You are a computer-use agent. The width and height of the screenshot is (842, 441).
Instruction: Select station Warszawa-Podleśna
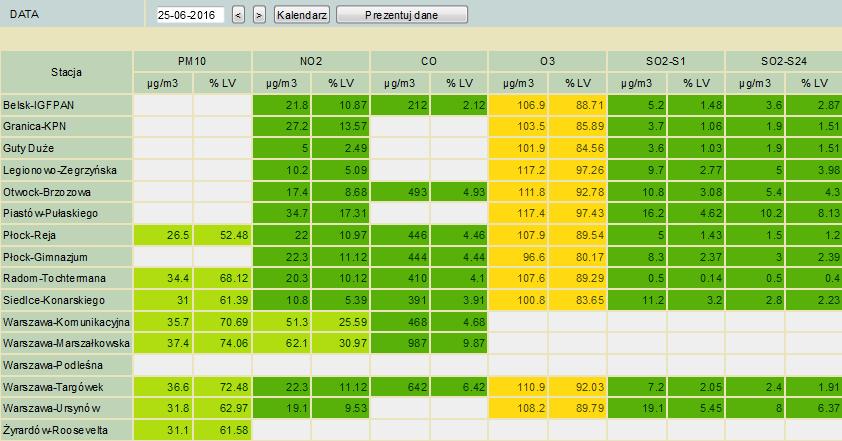click(x=67, y=365)
